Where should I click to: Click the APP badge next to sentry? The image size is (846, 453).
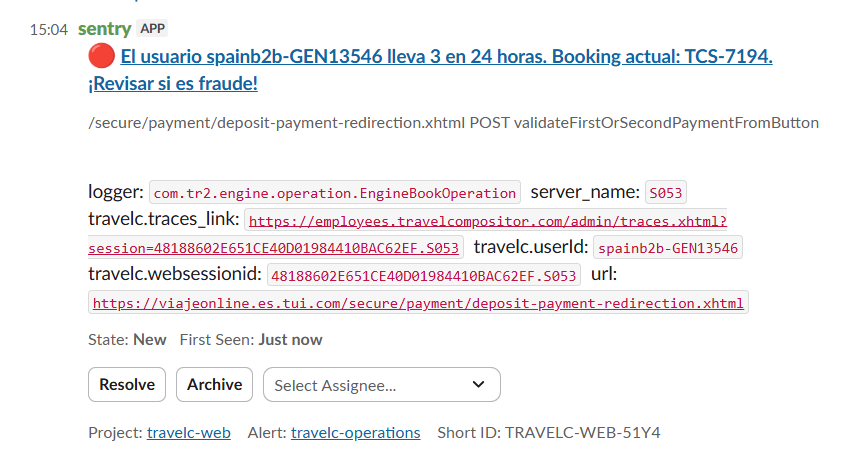(x=152, y=29)
